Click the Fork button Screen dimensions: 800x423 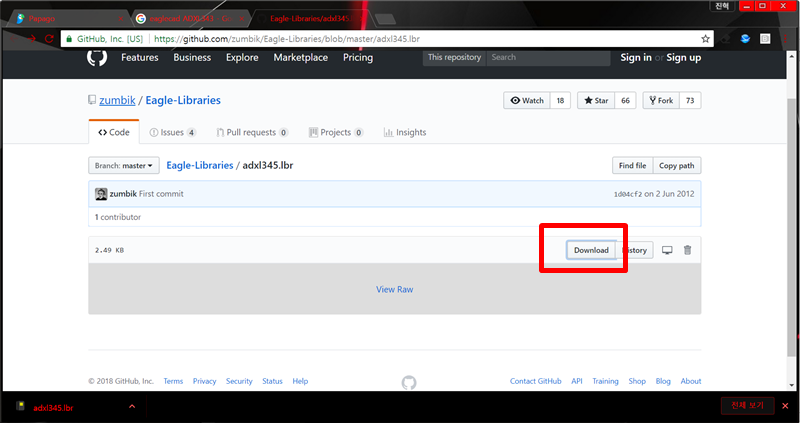click(661, 101)
